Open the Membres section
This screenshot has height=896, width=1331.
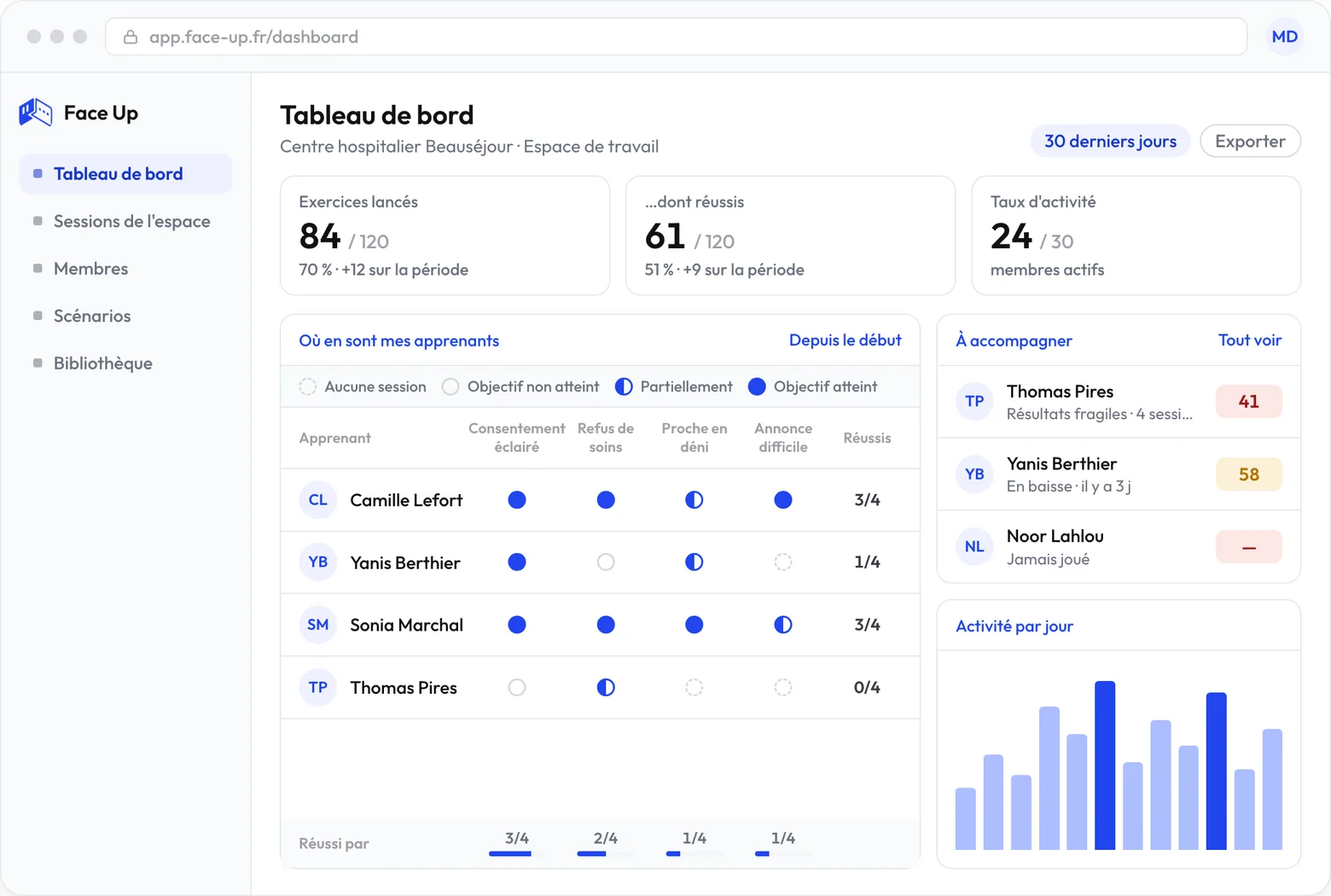125,269
